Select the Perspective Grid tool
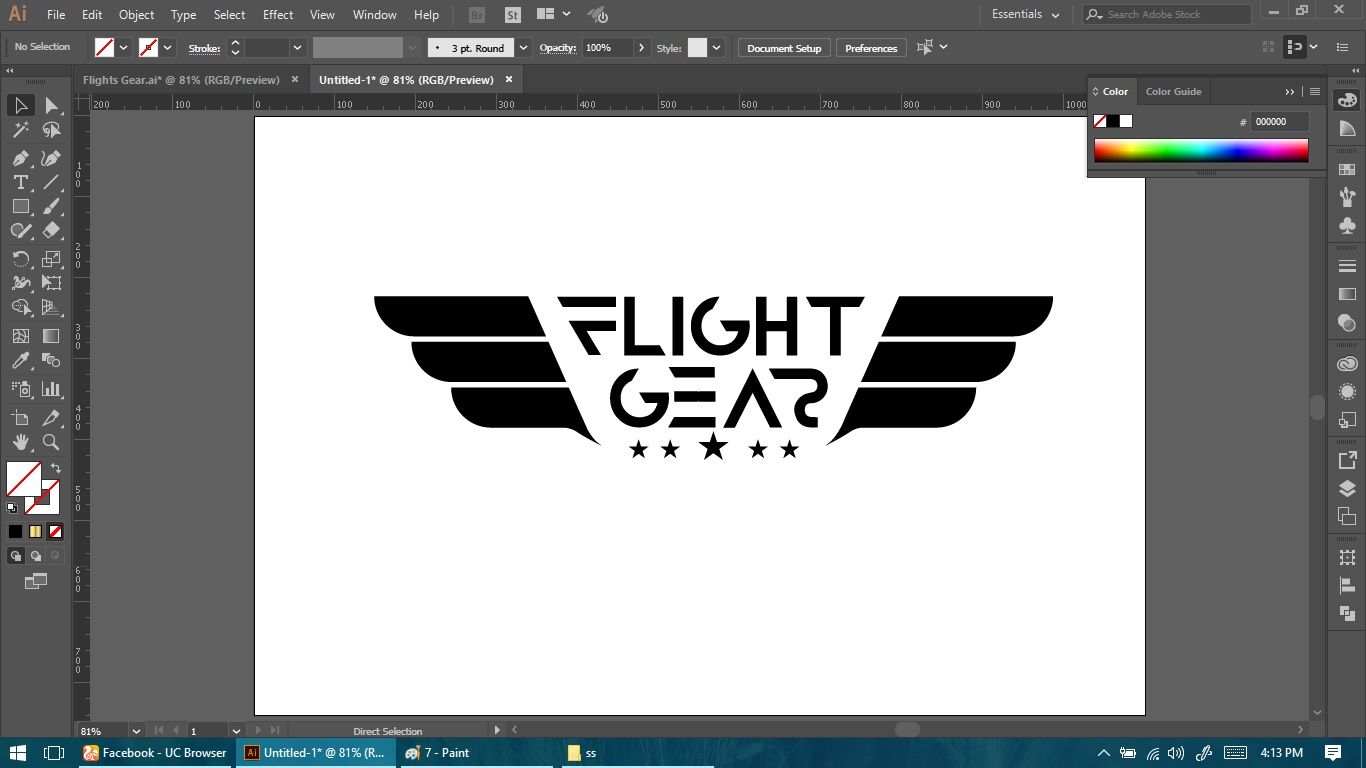1366x768 pixels. click(x=52, y=308)
